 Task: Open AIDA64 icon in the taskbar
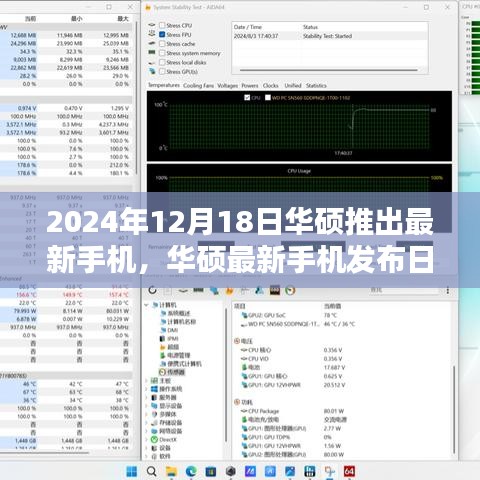[x=349, y=471]
